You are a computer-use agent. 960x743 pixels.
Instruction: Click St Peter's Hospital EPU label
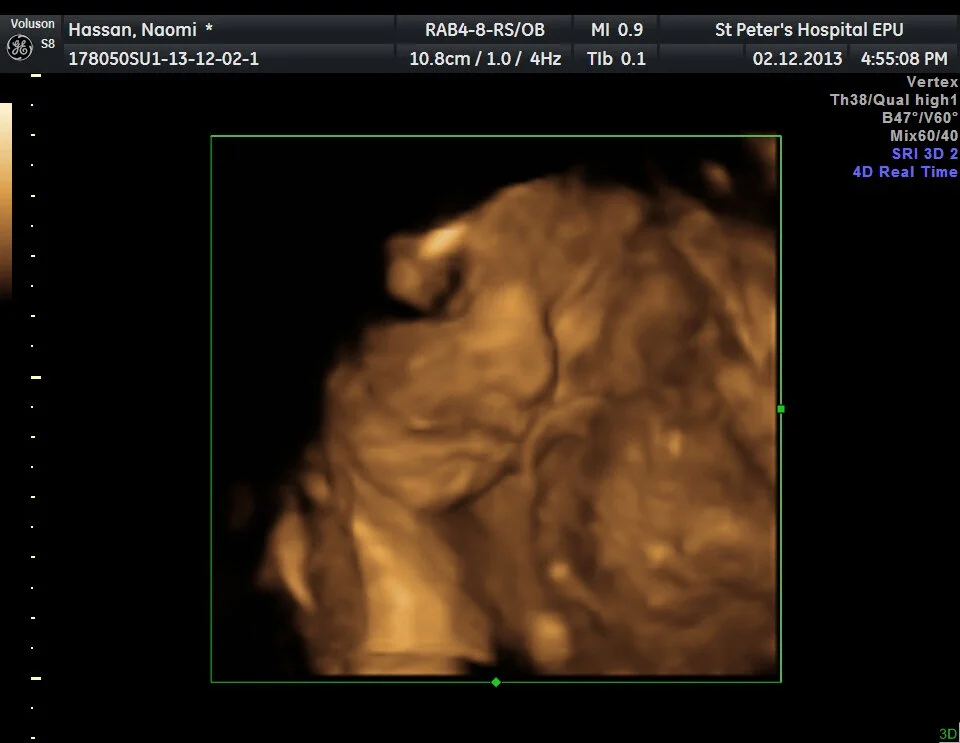tap(809, 29)
